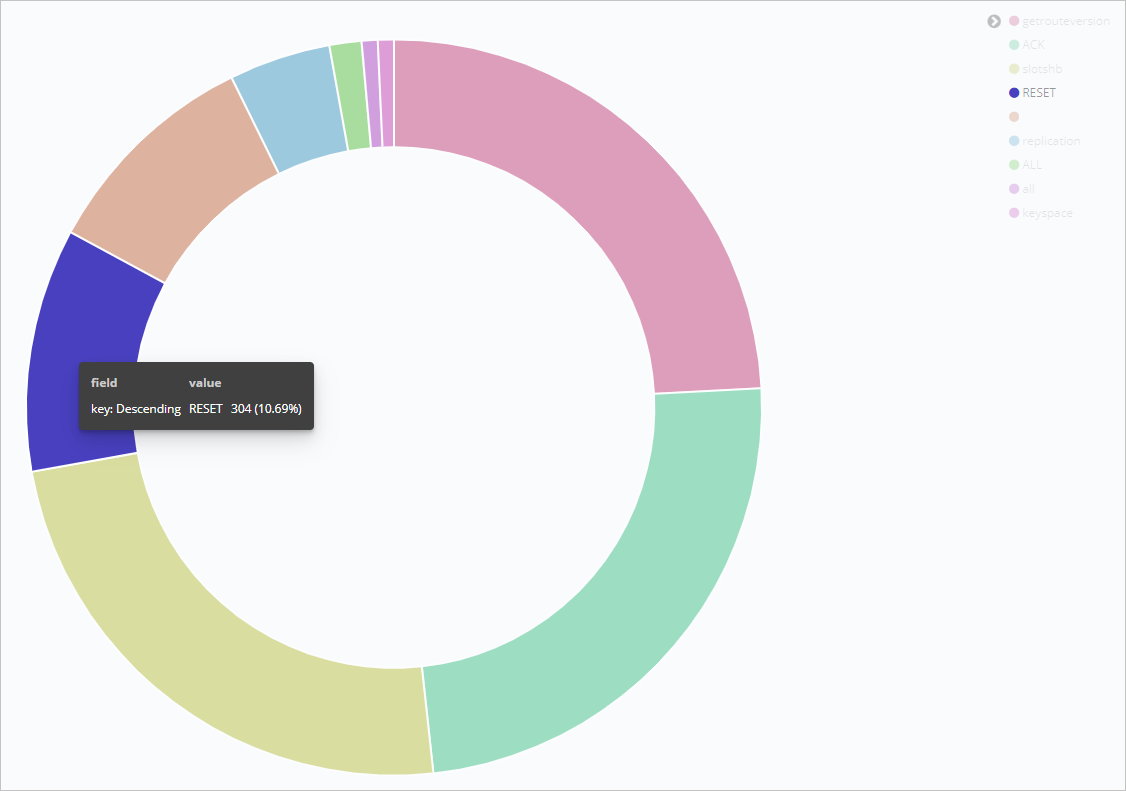Viewport: 1126px width, 791px height.
Task: Click the lowercase all legend entry
Action: pos(1022,189)
